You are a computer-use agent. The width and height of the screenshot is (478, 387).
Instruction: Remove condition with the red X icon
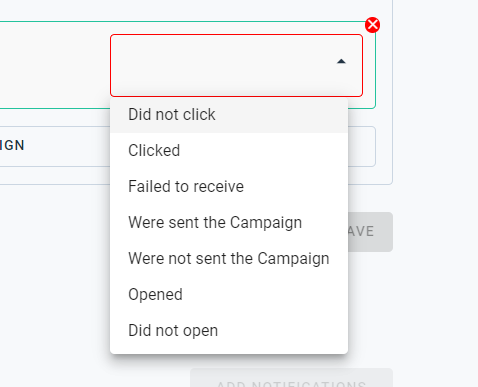click(x=372, y=25)
